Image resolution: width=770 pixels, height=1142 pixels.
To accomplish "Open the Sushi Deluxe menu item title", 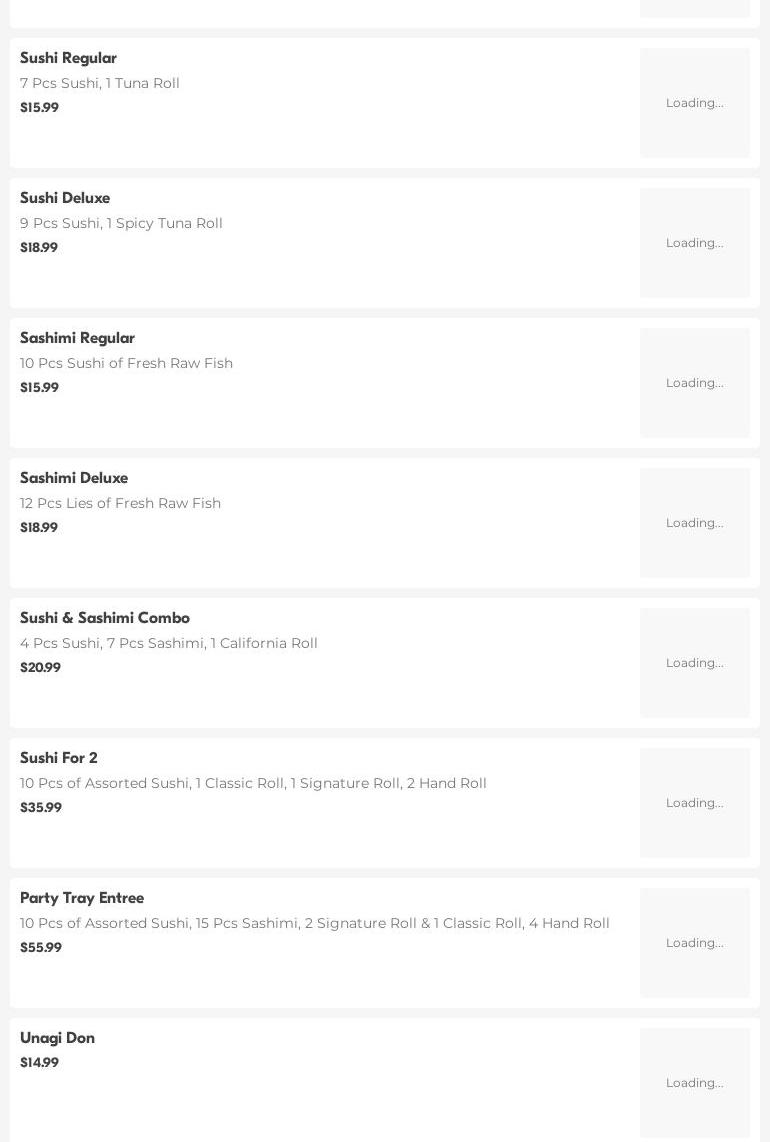I will click(x=65, y=198).
